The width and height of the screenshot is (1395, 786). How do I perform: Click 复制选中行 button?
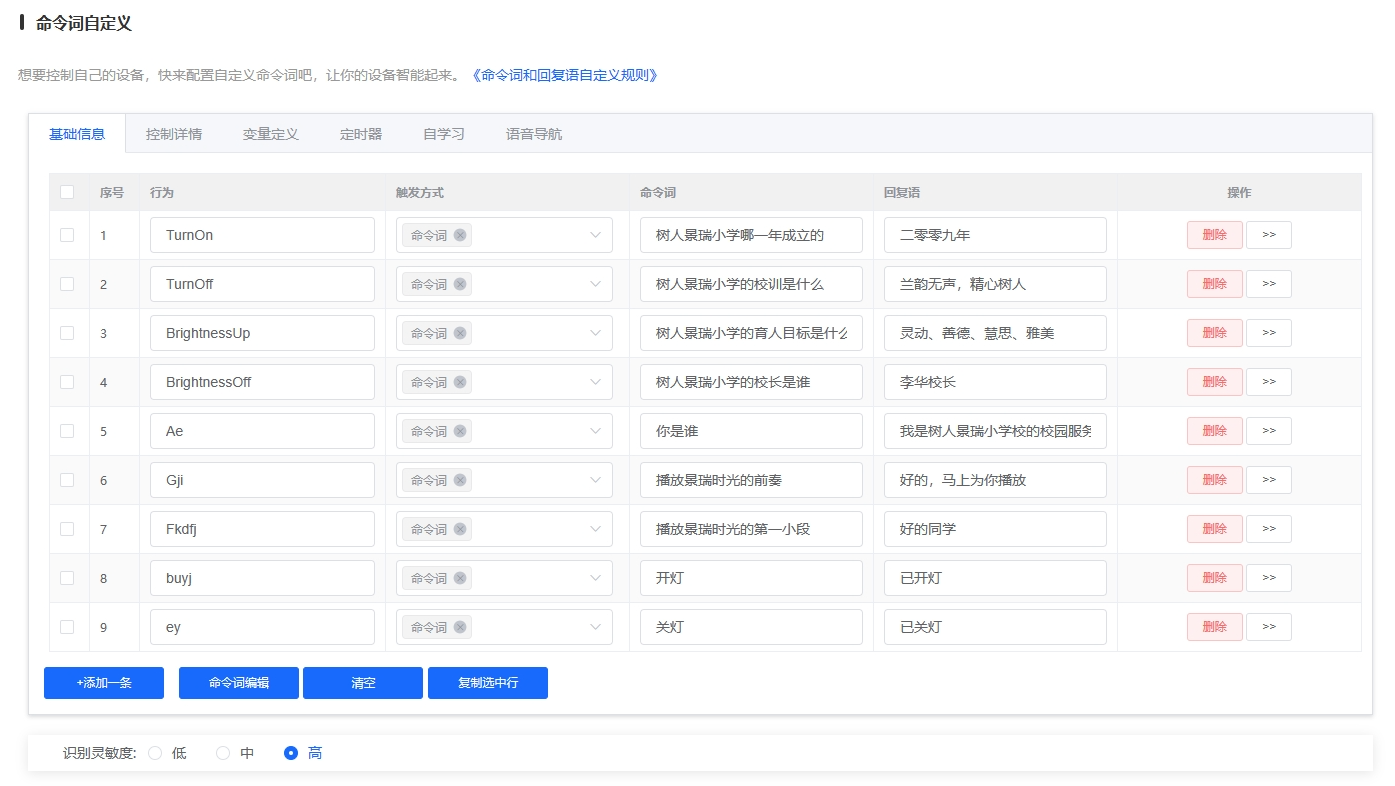488,683
